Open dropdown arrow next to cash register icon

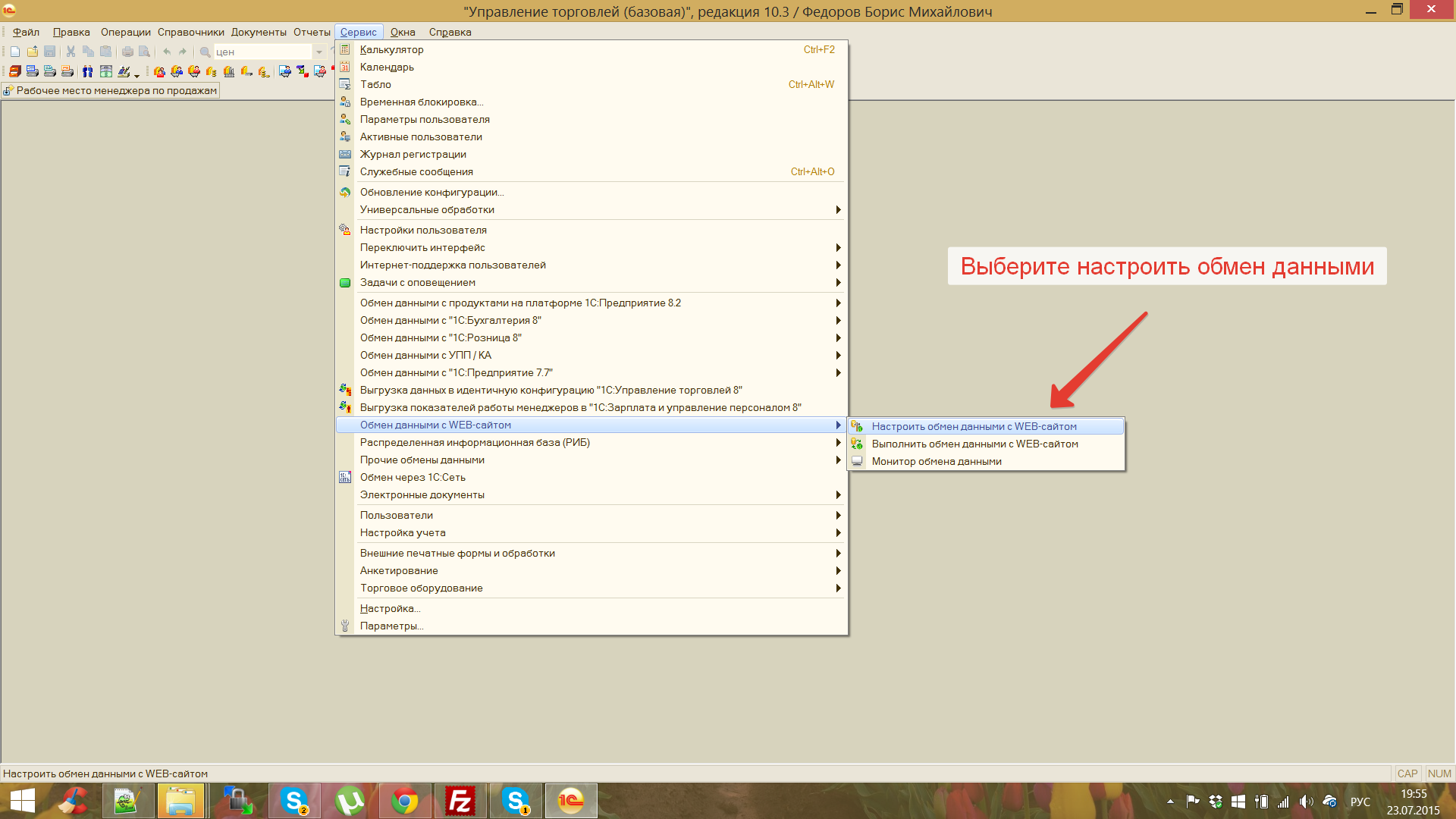(136, 76)
